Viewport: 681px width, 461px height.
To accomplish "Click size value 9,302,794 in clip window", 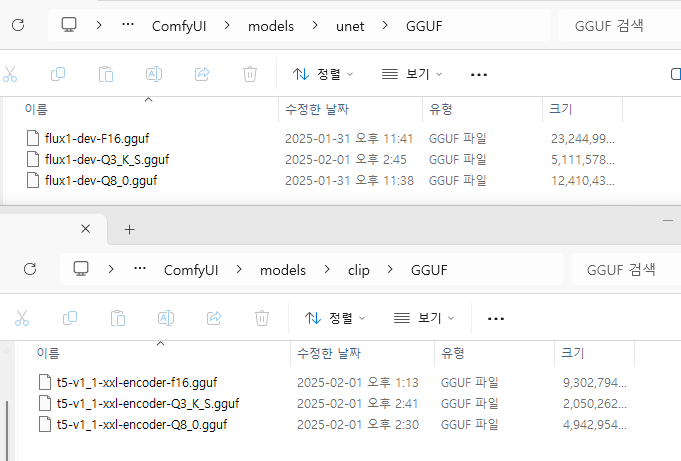I will (595, 383).
